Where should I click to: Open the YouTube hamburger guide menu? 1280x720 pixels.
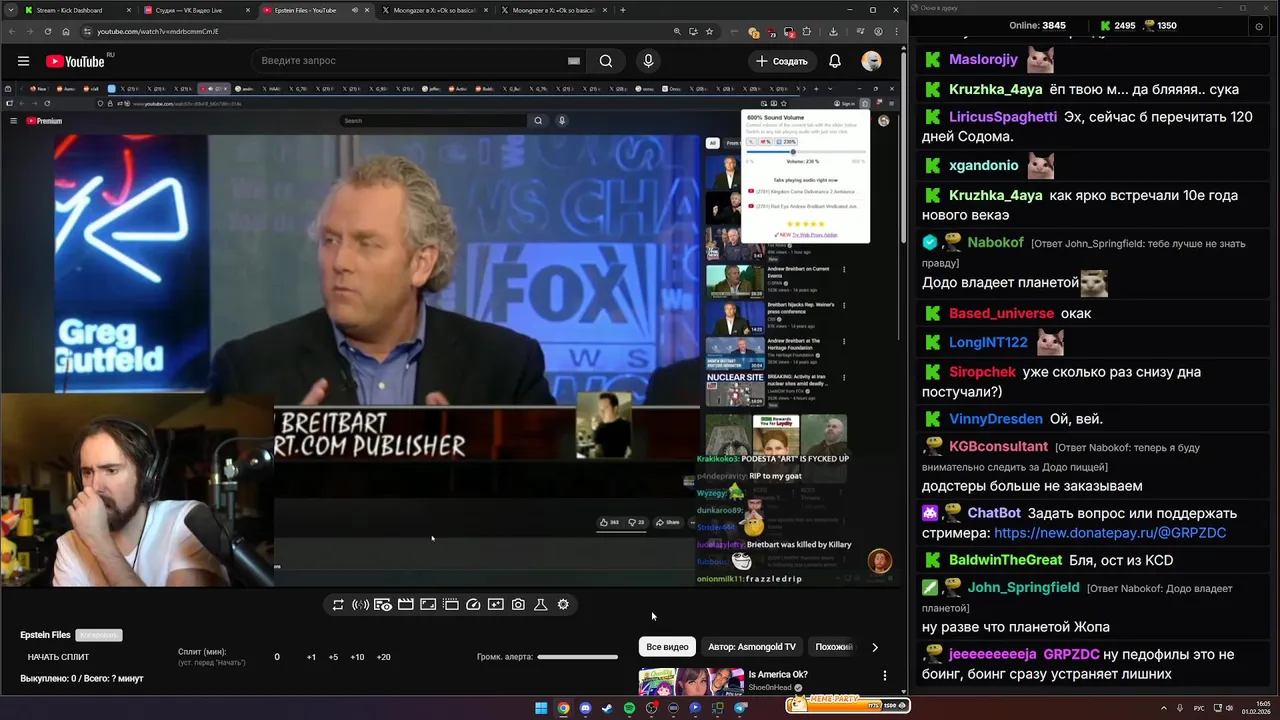(x=23, y=61)
